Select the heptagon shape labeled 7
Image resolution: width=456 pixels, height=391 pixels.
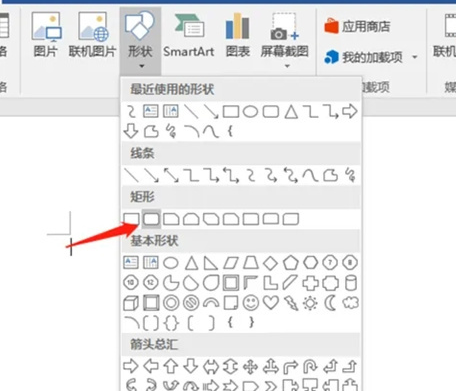click(330, 263)
